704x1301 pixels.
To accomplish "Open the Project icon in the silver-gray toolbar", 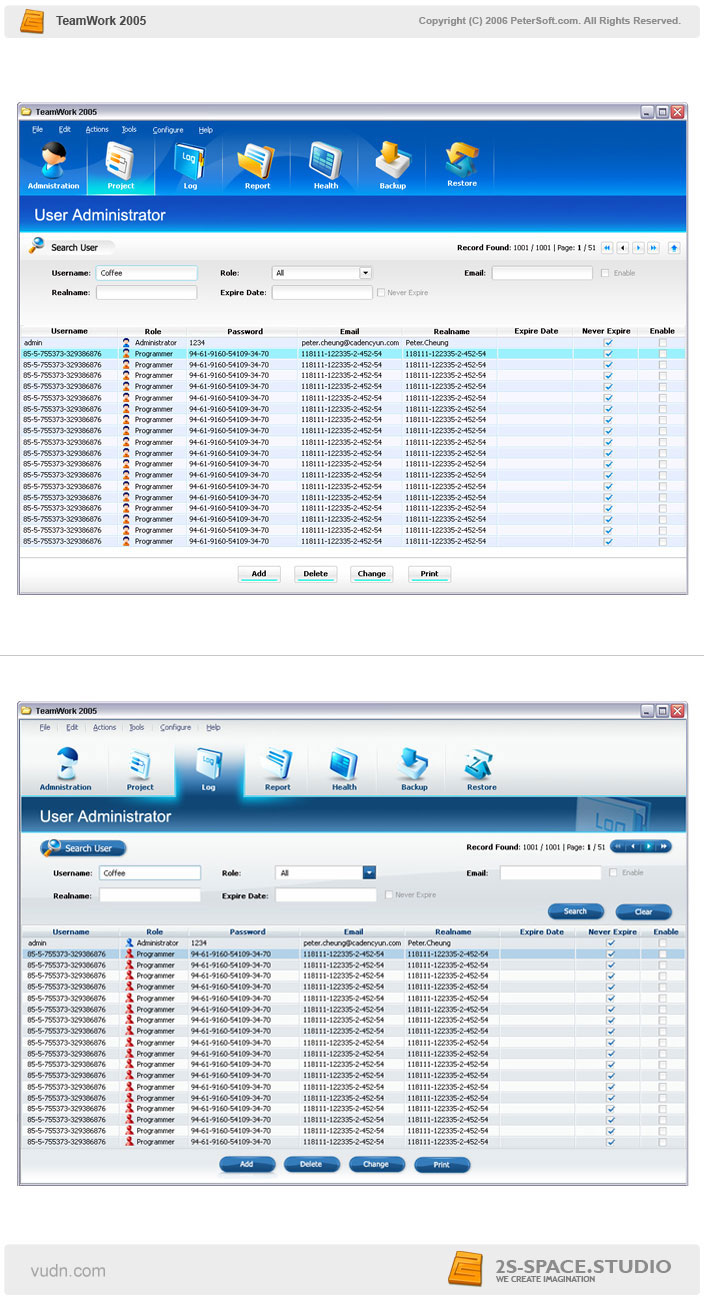I will [x=140, y=769].
